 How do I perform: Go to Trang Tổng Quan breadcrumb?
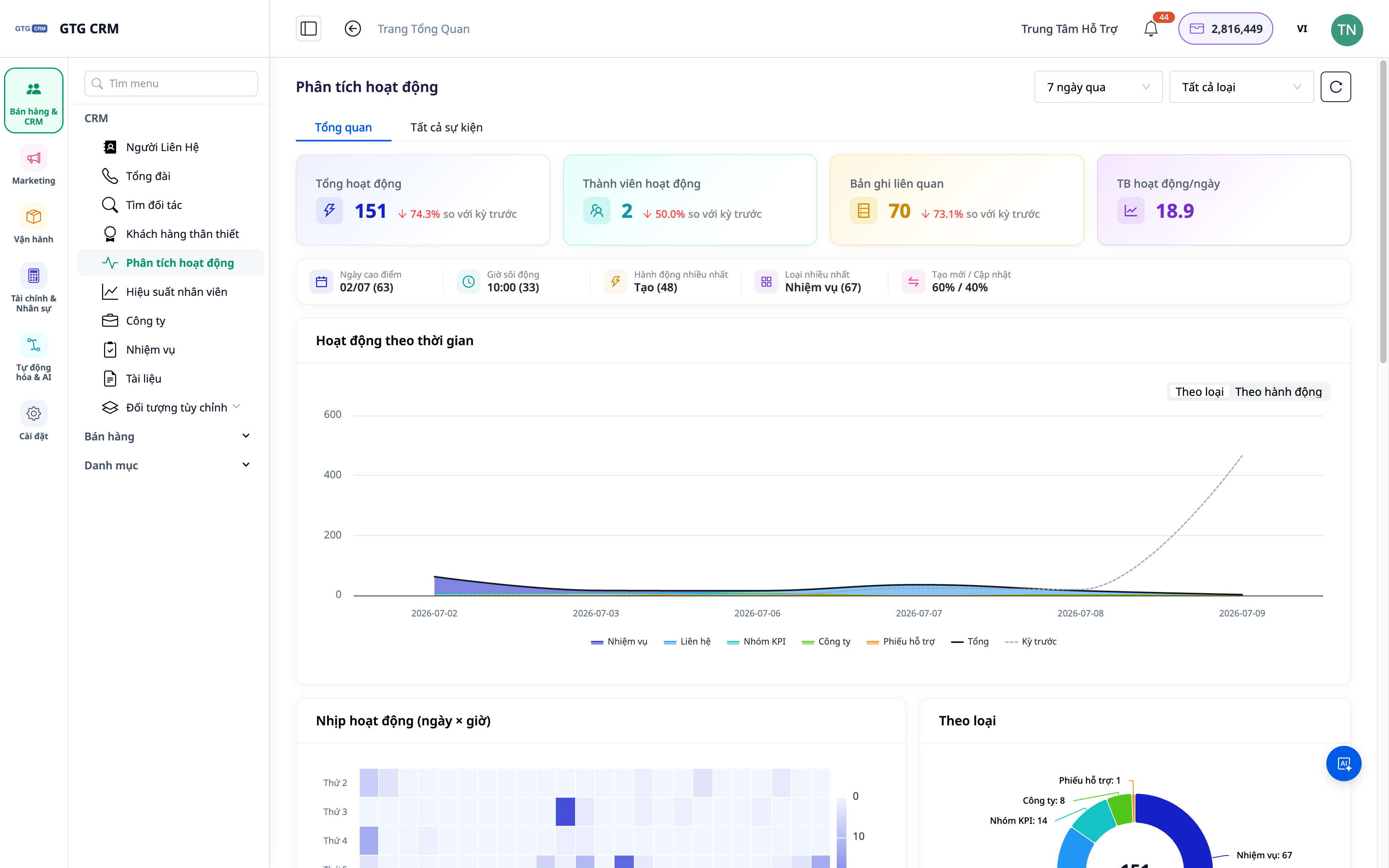pos(423,29)
